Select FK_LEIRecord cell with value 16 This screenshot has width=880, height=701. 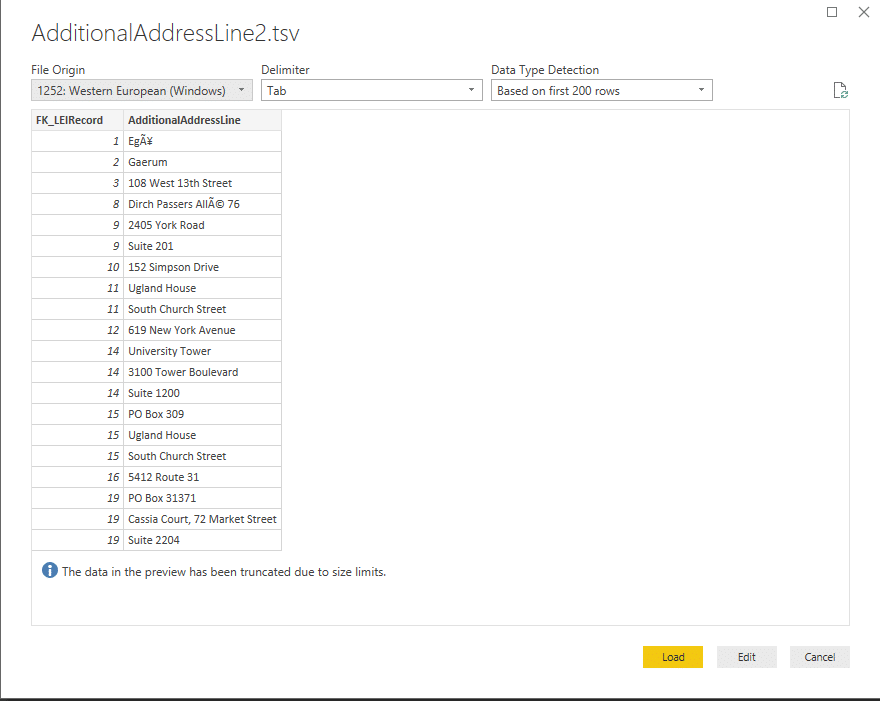tap(77, 477)
